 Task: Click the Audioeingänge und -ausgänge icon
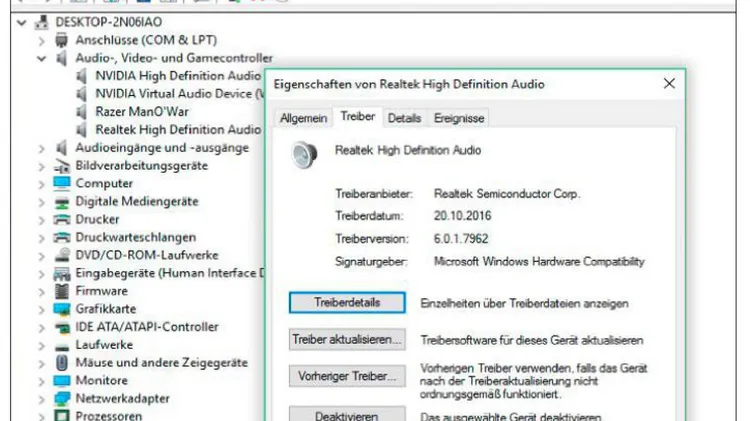(x=62, y=147)
